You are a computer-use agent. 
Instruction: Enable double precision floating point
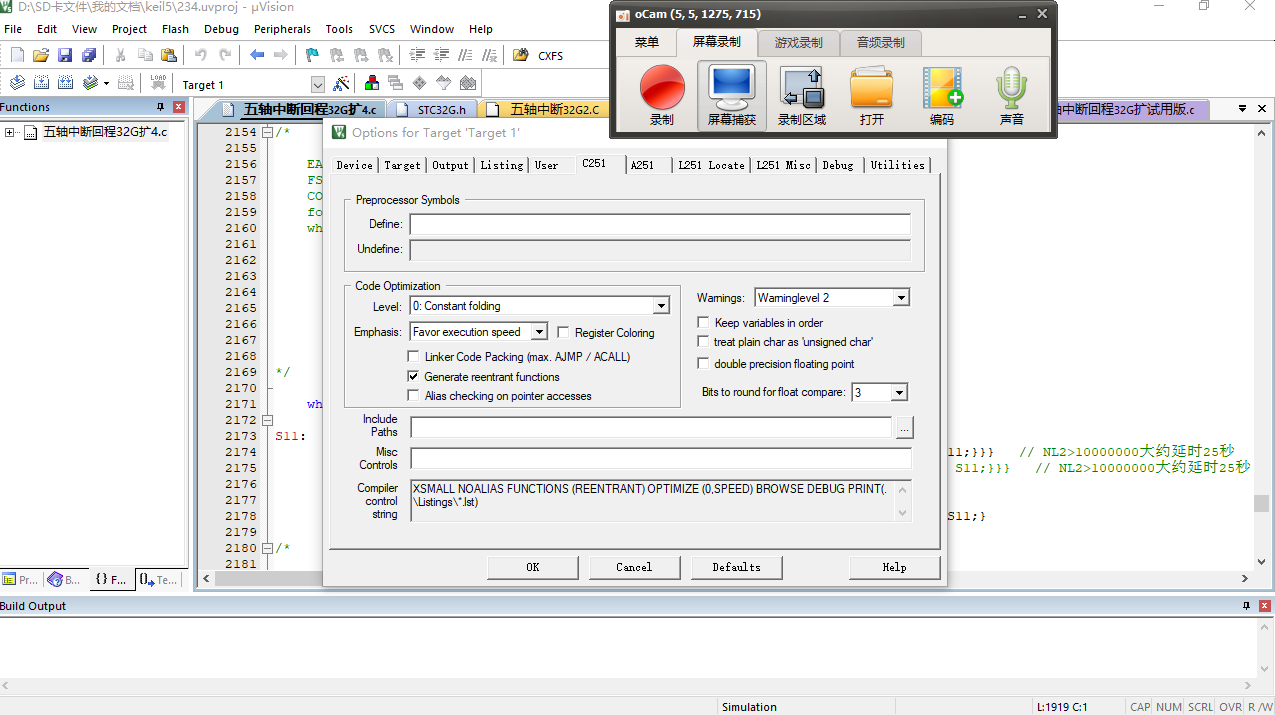[x=704, y=364]
